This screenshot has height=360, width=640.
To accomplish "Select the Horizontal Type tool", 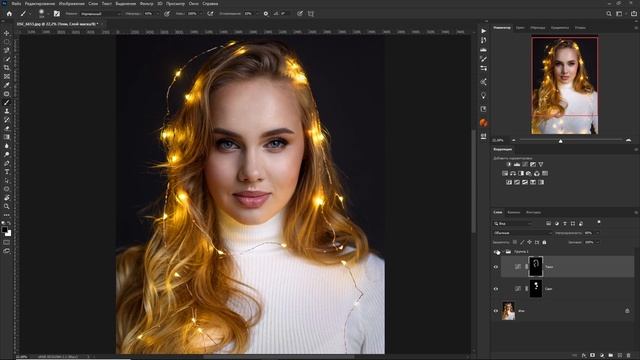I will click(7, 172).
